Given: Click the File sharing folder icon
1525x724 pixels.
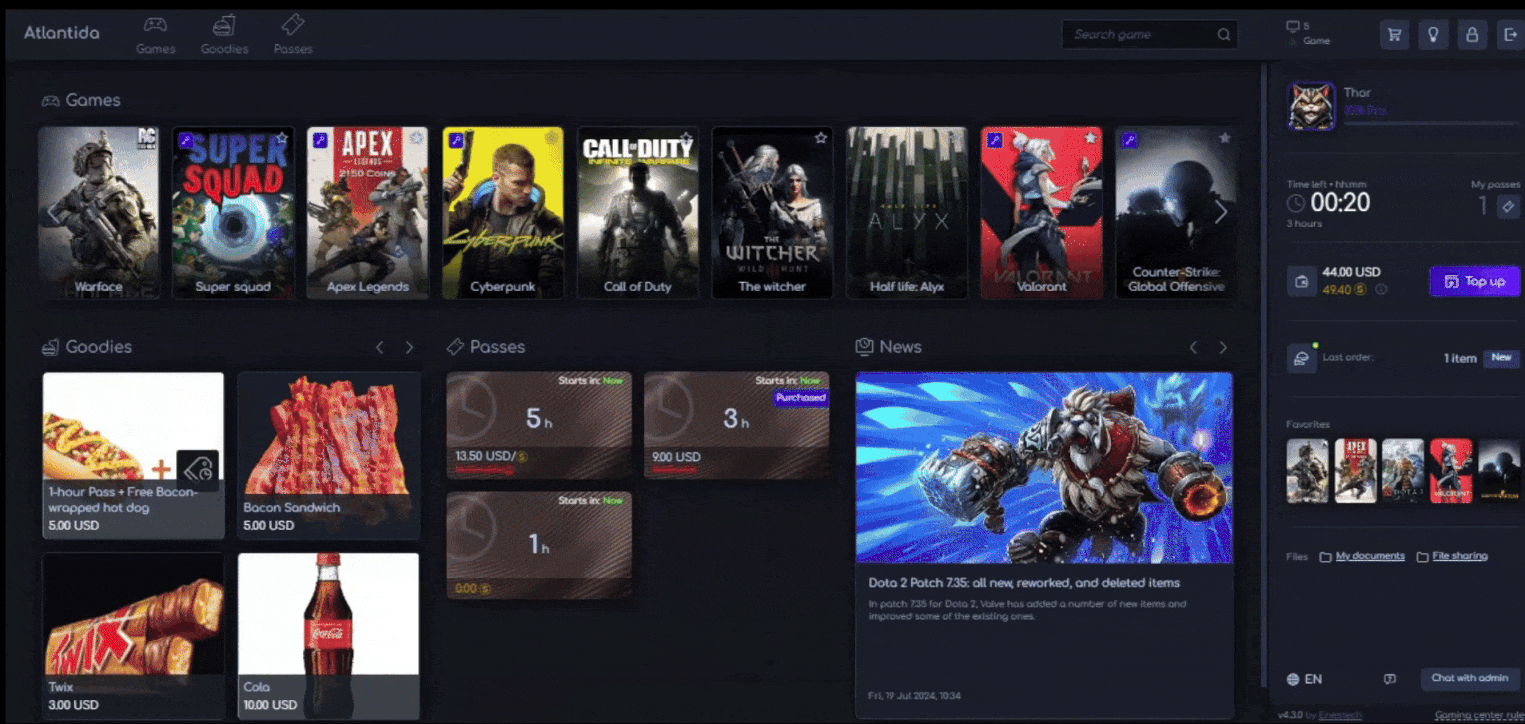Looking at the screenshot, I should coord(1422,557).
